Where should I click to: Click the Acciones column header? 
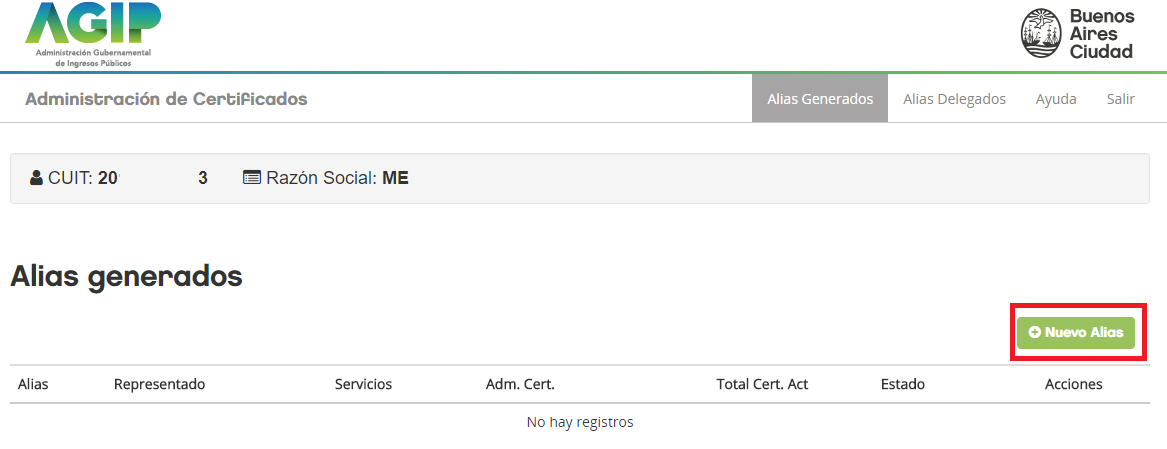(1073, 384)
